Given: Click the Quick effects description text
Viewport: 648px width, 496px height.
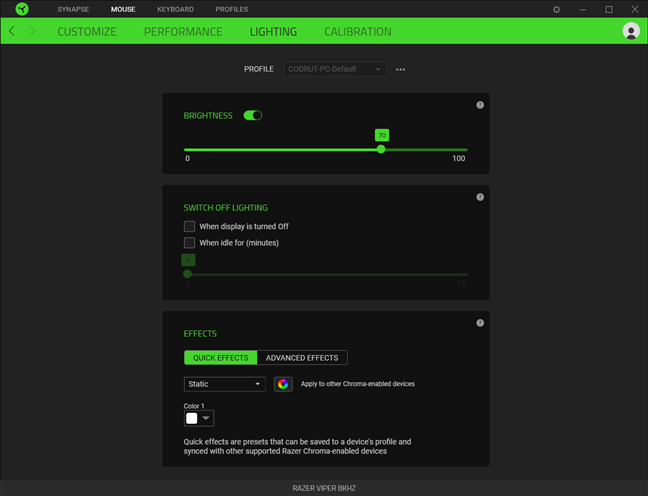Looking at the screenshot, I should pyautogui.click(x=298, y=446).
